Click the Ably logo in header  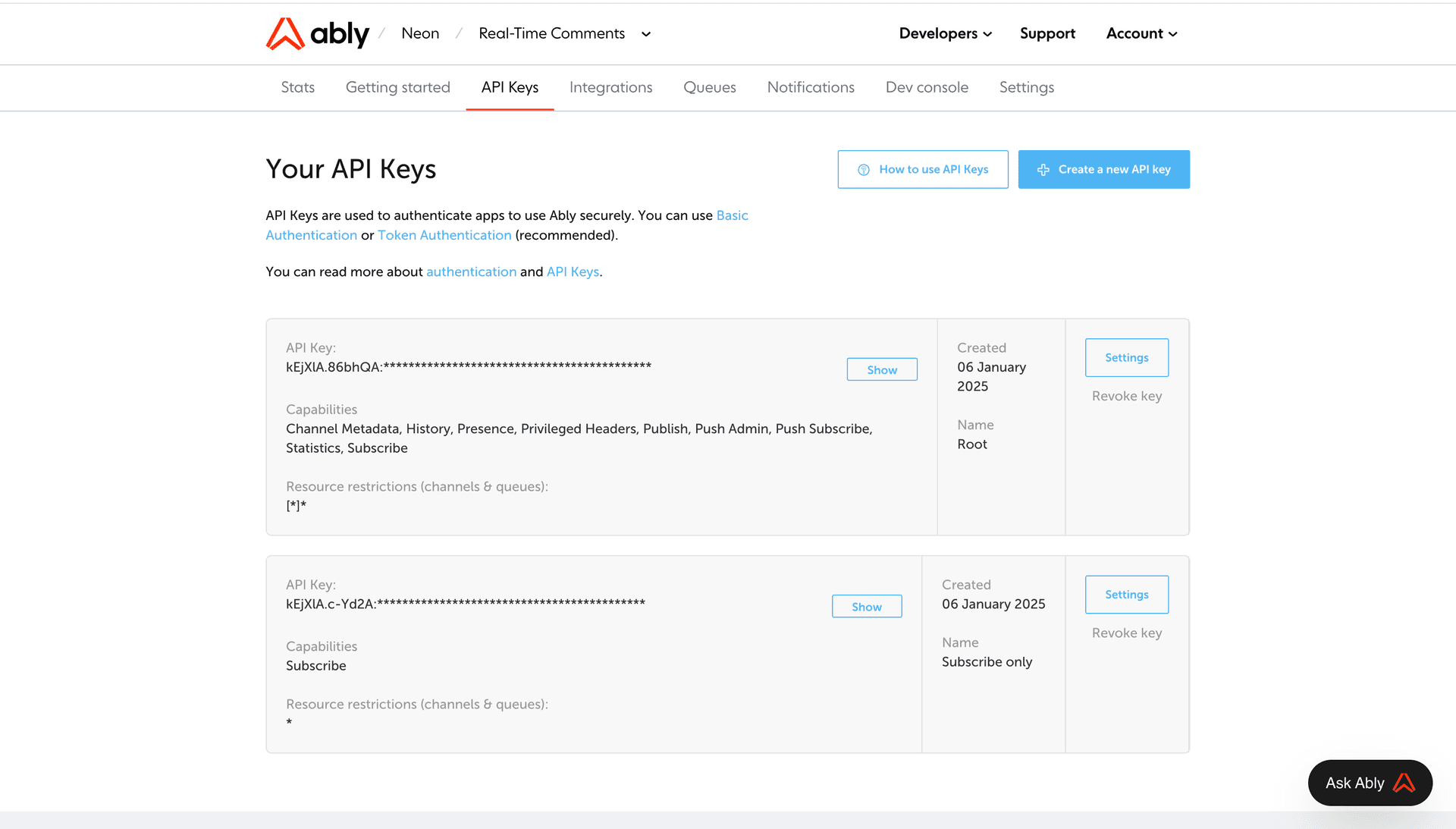tap(317, 33)
